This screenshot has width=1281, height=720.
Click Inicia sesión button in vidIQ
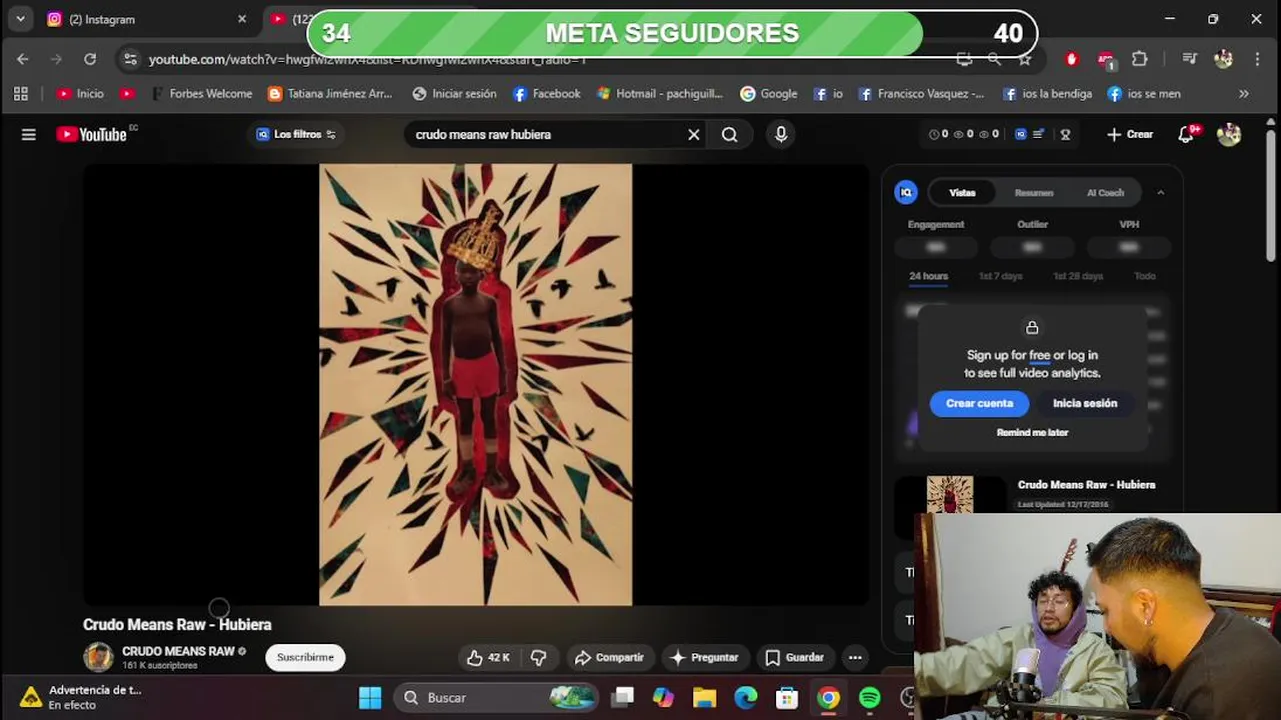click(x=1085, y=403)
